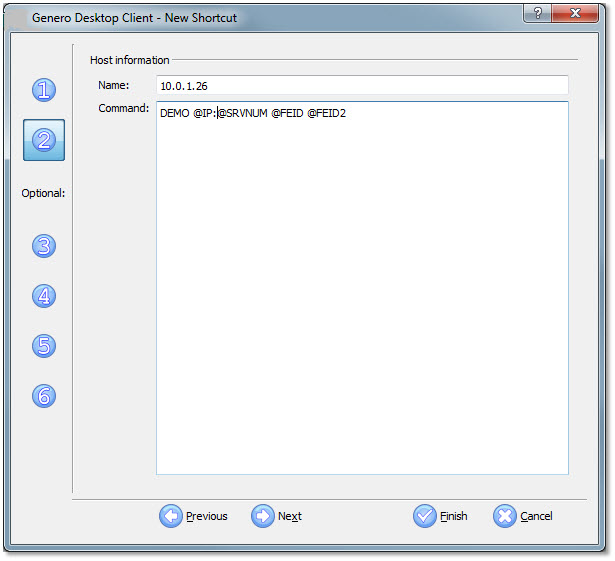Click the Name field containing 10.0.1.26
Screen dimensions: 615x561
(362, 86)
